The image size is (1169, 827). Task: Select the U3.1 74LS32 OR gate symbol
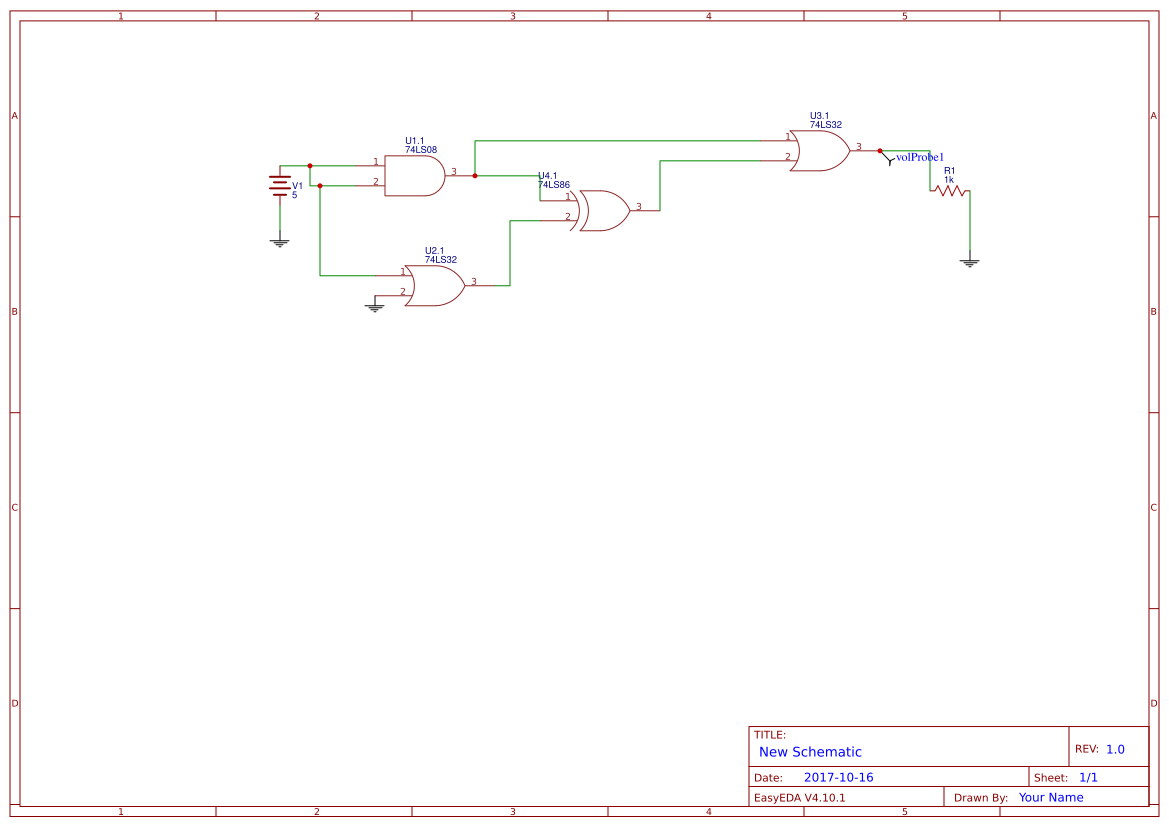[820, 151]
